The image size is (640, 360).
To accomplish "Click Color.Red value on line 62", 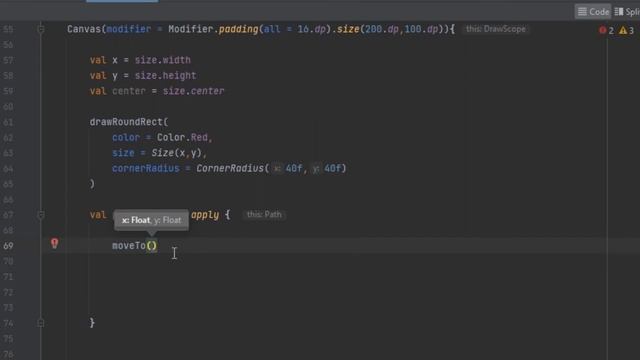I will (182, 138).
